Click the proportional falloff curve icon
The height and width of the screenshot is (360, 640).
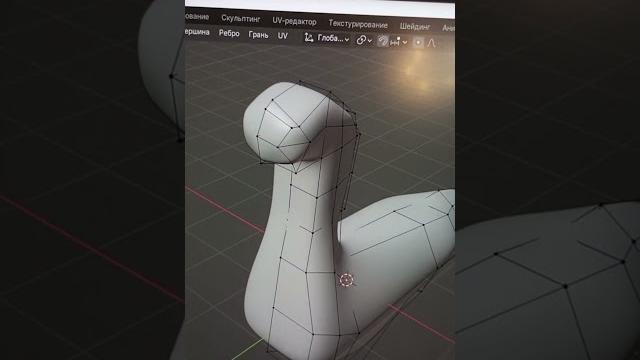(432, 43)
